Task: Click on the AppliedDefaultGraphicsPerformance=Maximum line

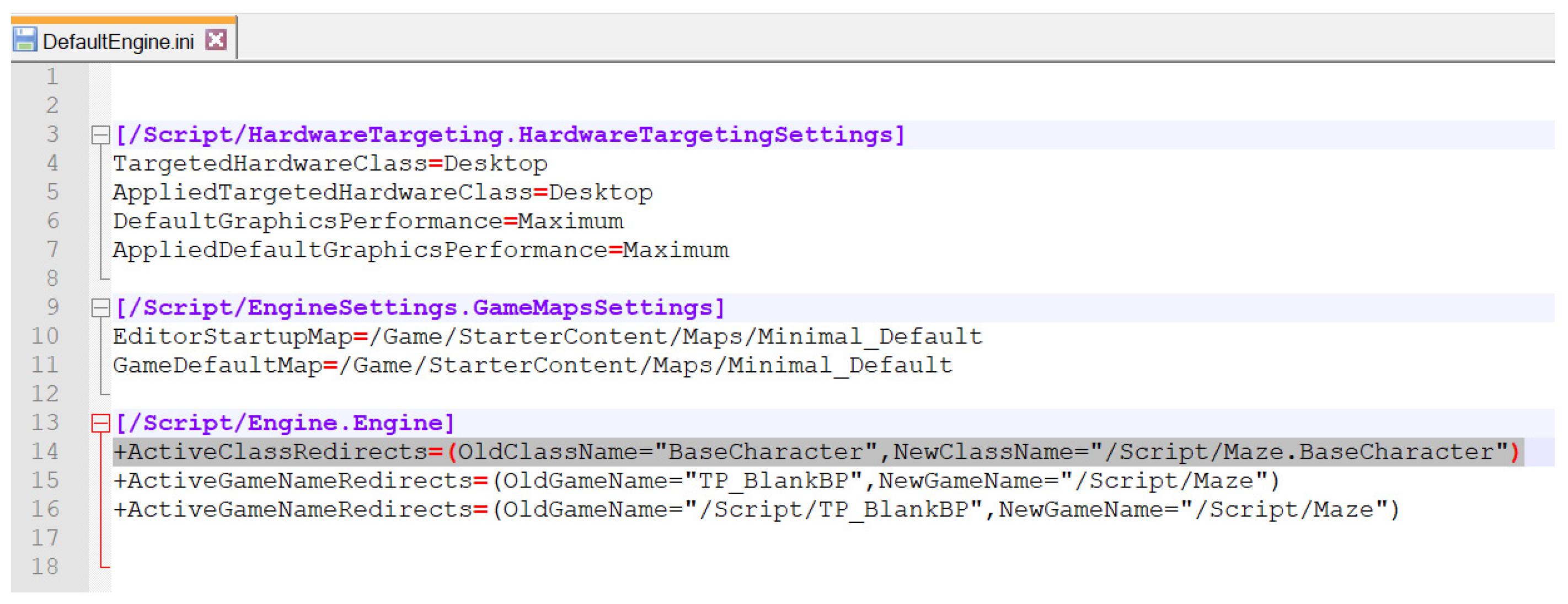Action: click(420, 250)
